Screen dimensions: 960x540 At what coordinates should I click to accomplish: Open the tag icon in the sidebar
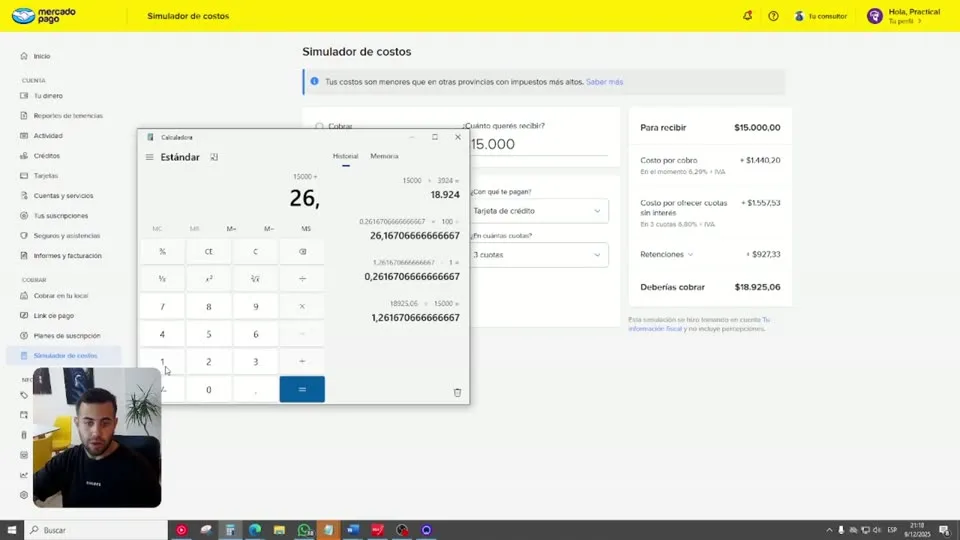(24, 395)
